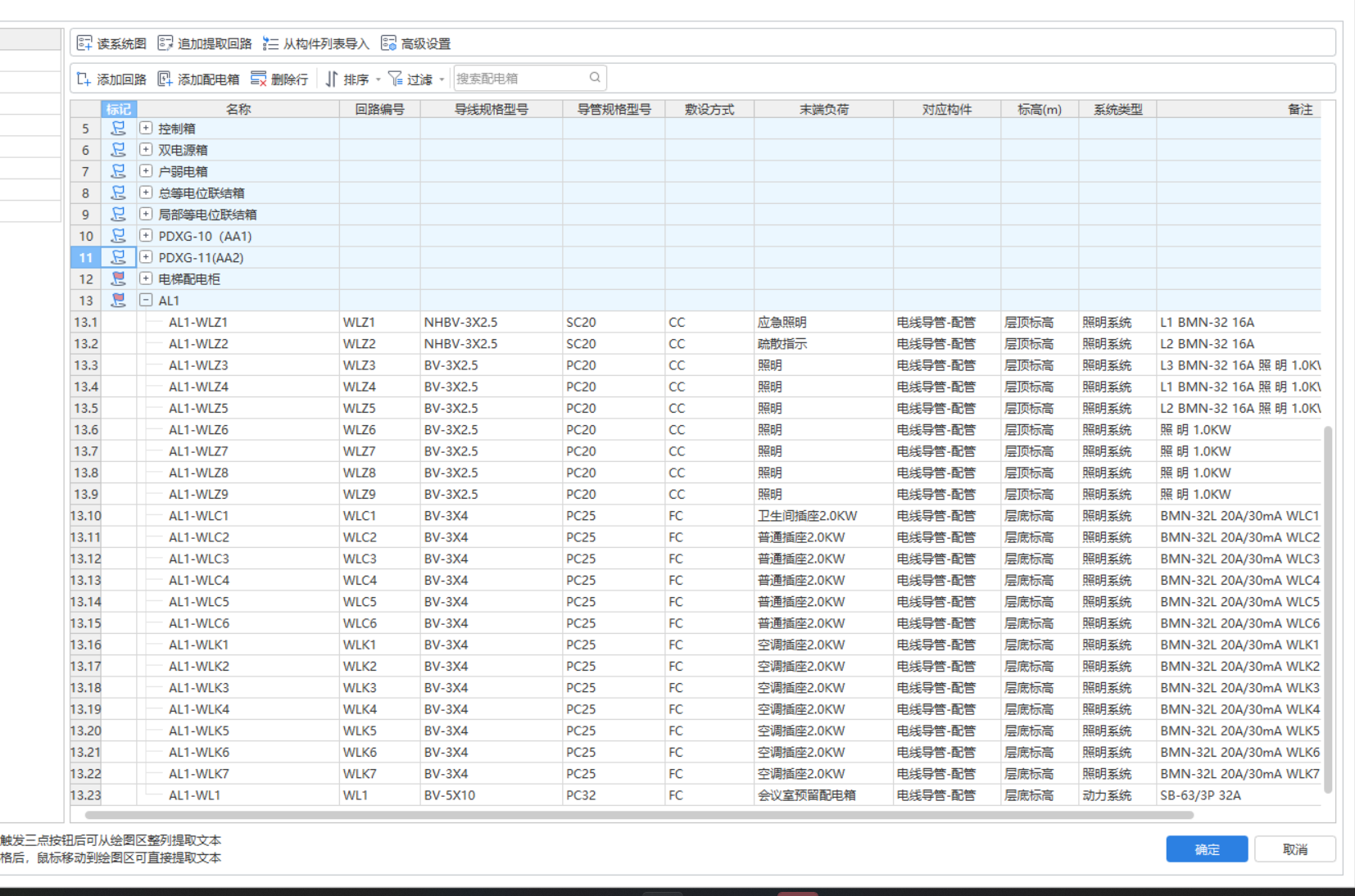Click the 应急照明 load cell
This screenshot has height=896, width=1355.
[x=824, y=322]
